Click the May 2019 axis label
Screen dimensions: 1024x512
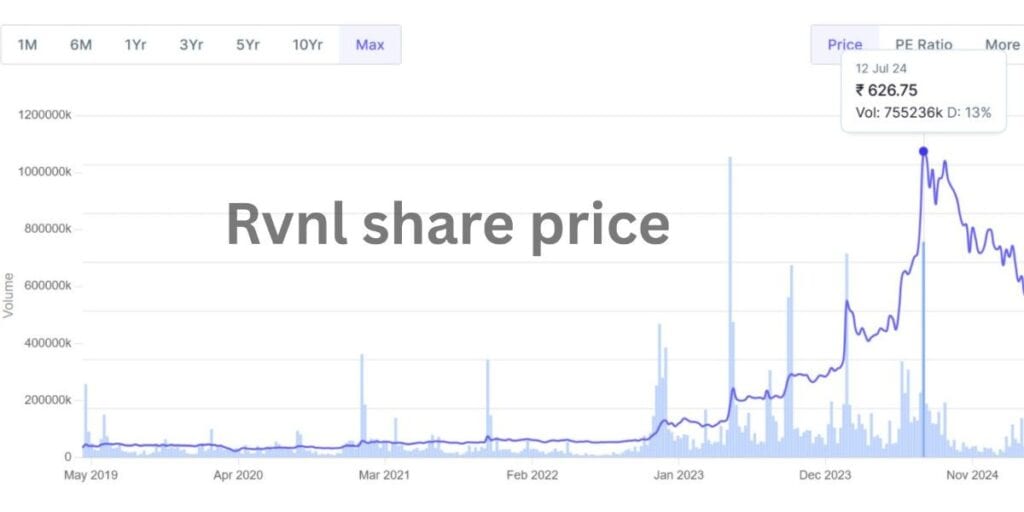(91, 475)
